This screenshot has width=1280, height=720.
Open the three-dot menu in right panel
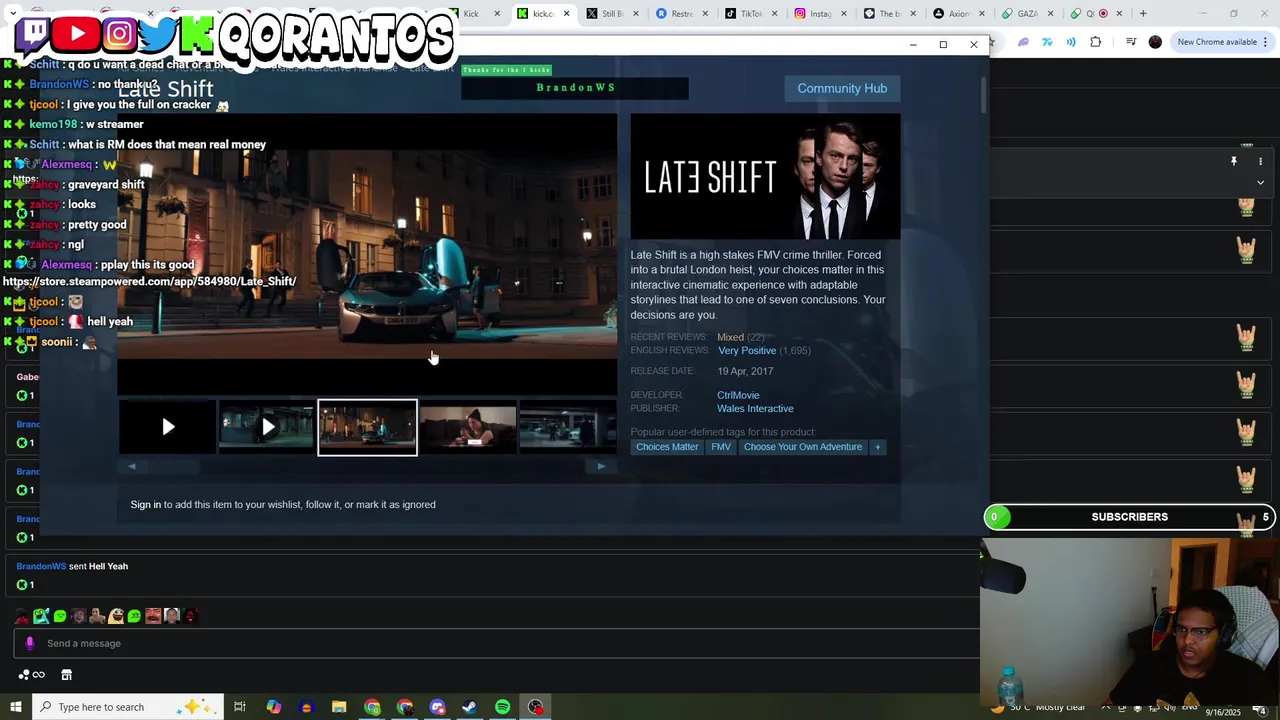1261,161
